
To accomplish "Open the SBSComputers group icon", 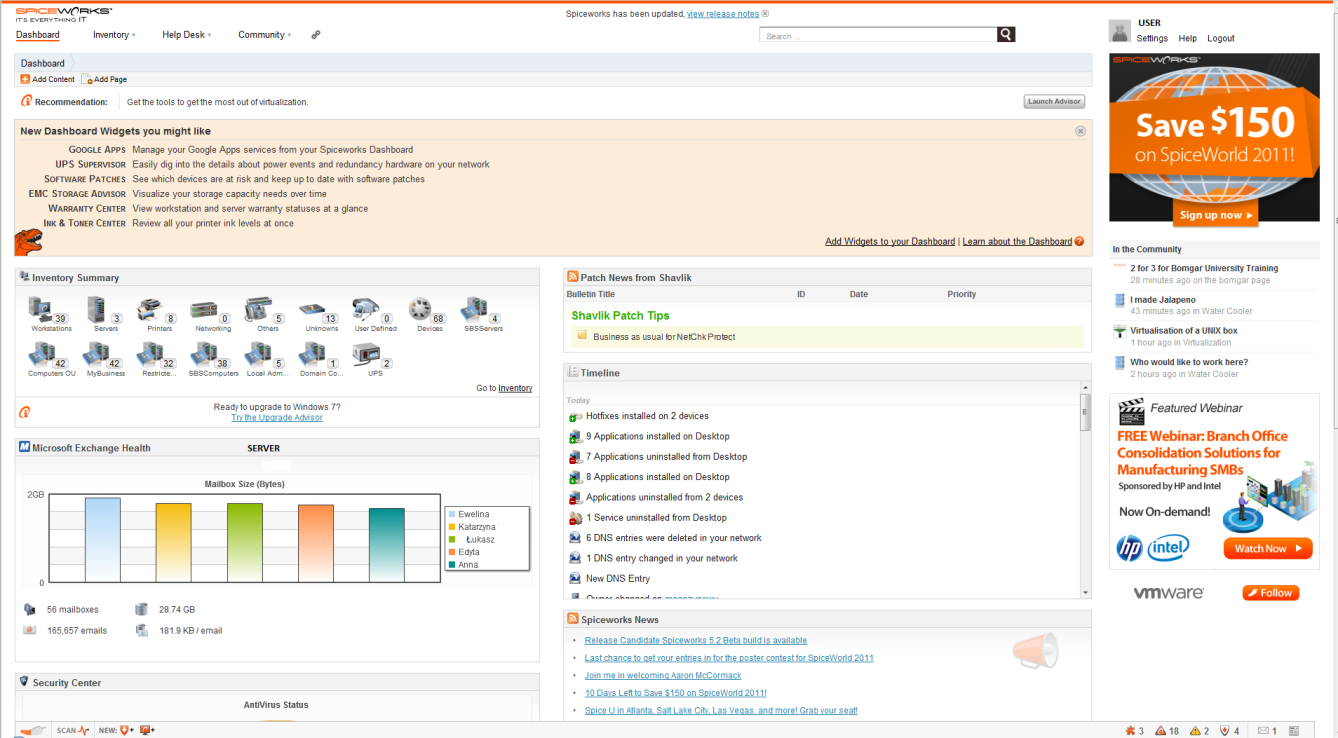I will pos(204,354).
